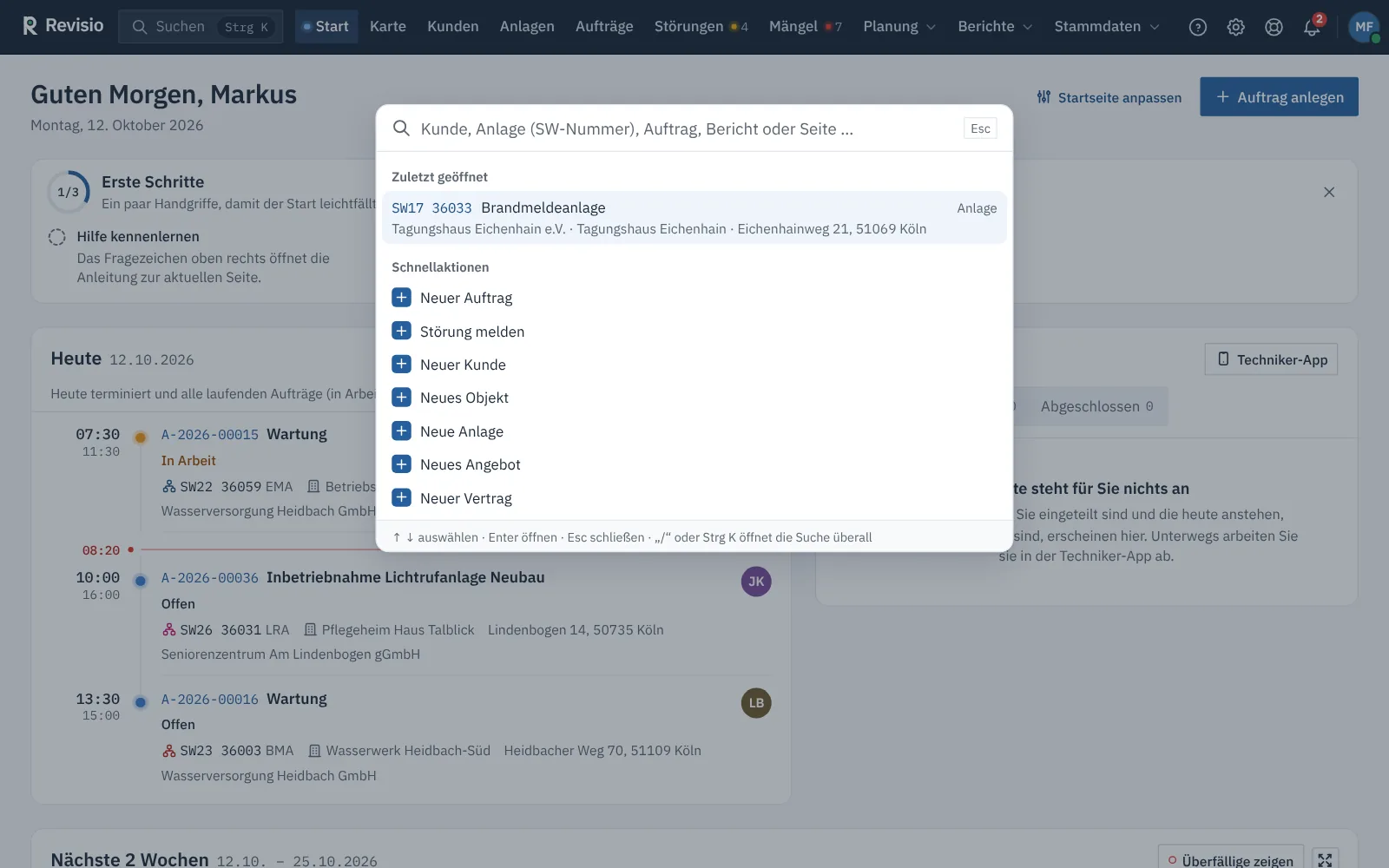Focus the search field in the dialog
Image resolution: width=1389 pixels, height=868 pixels.
coord(686,128)
